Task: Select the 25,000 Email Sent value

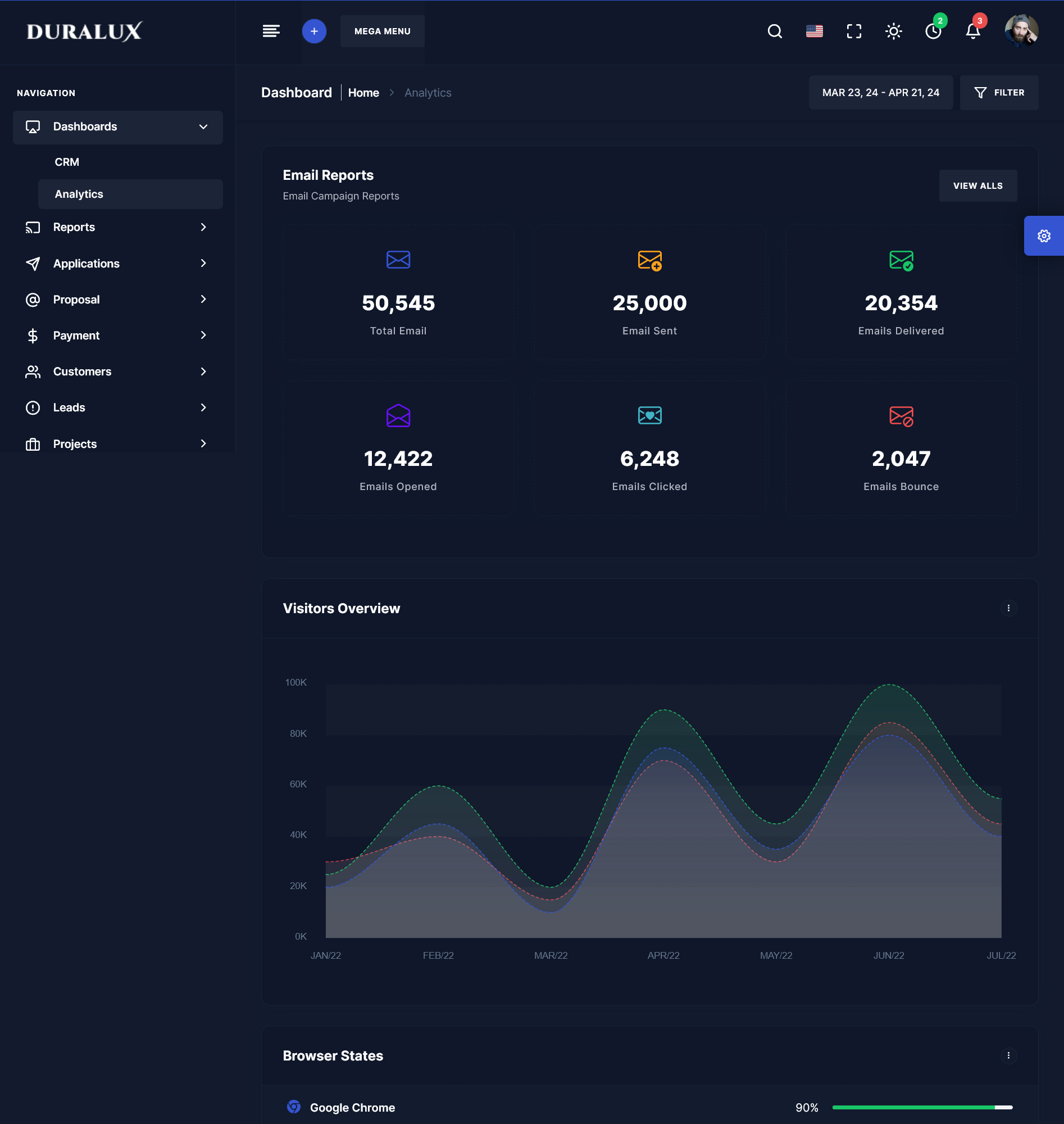Action: (650, 303)
